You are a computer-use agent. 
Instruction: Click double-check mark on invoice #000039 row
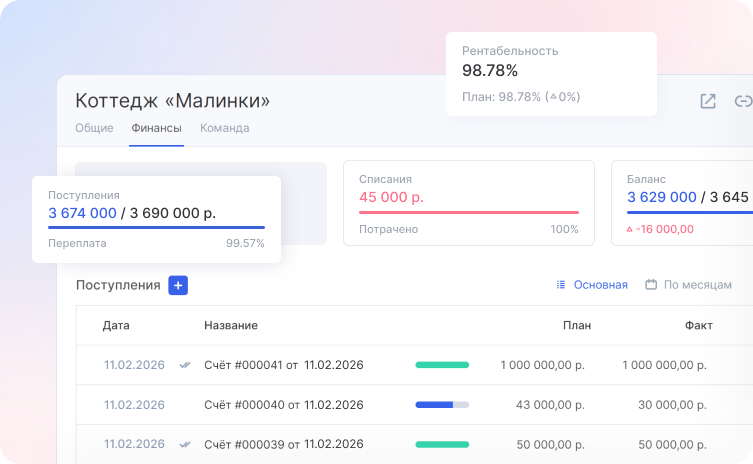coord(184,444)
